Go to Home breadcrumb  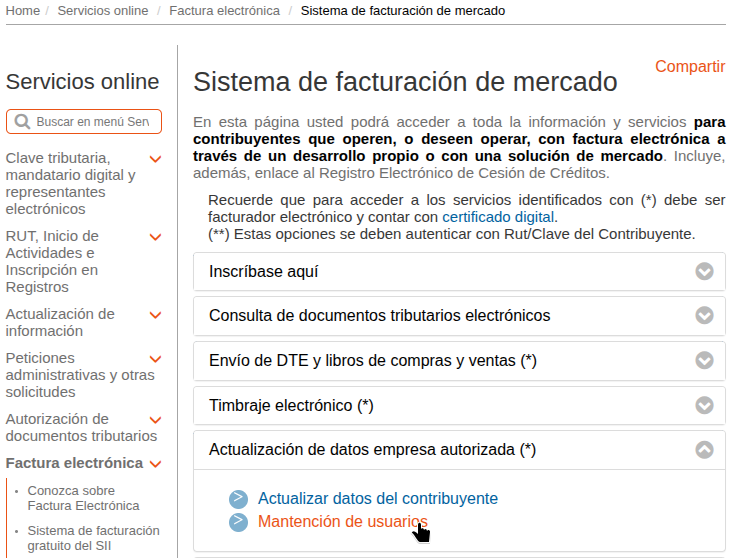point(22,11)
